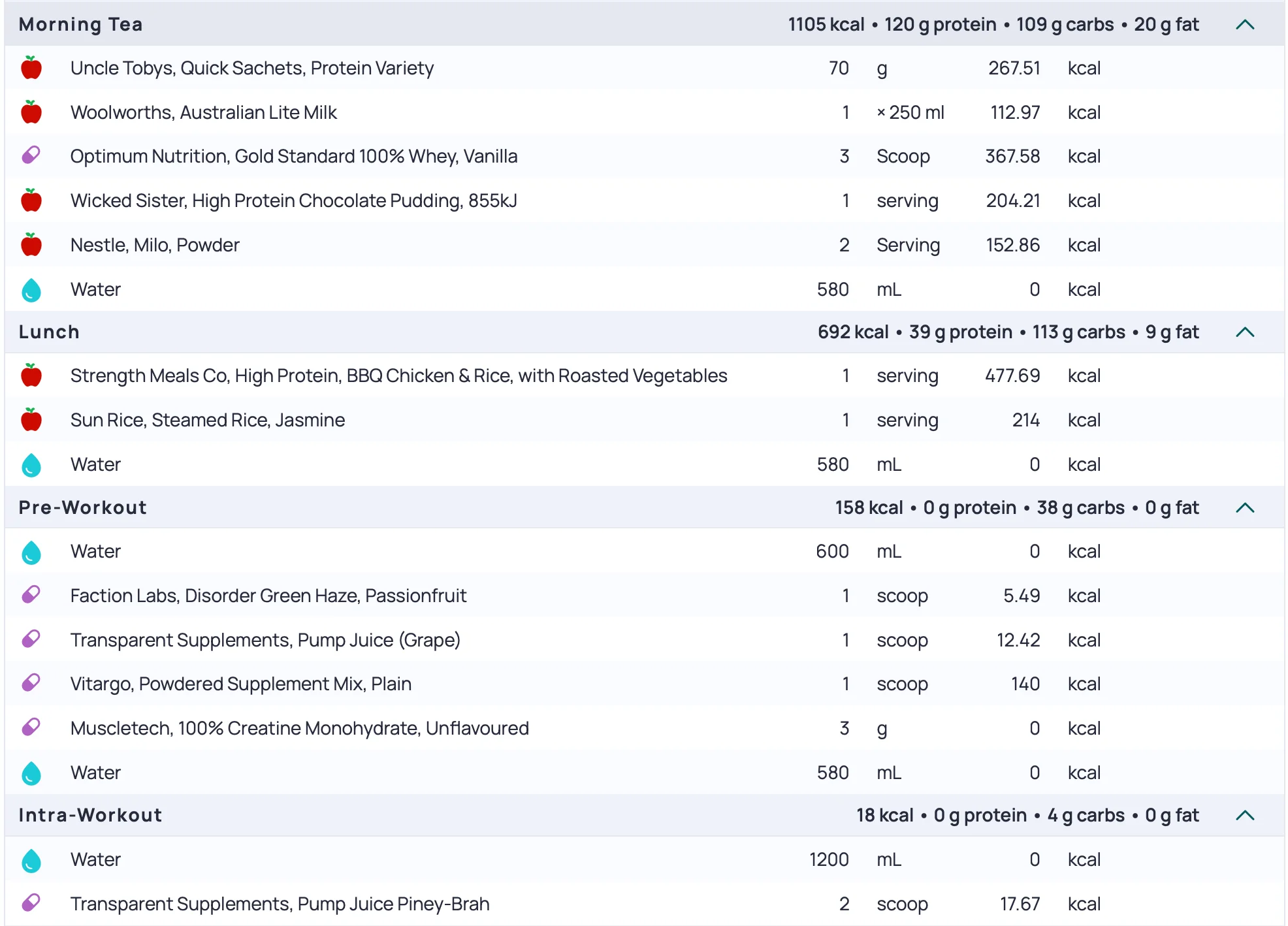1288x926 pixels.
Task: Click the pill icon beside Pump Juice Piney-Brah
Action: 31,903
